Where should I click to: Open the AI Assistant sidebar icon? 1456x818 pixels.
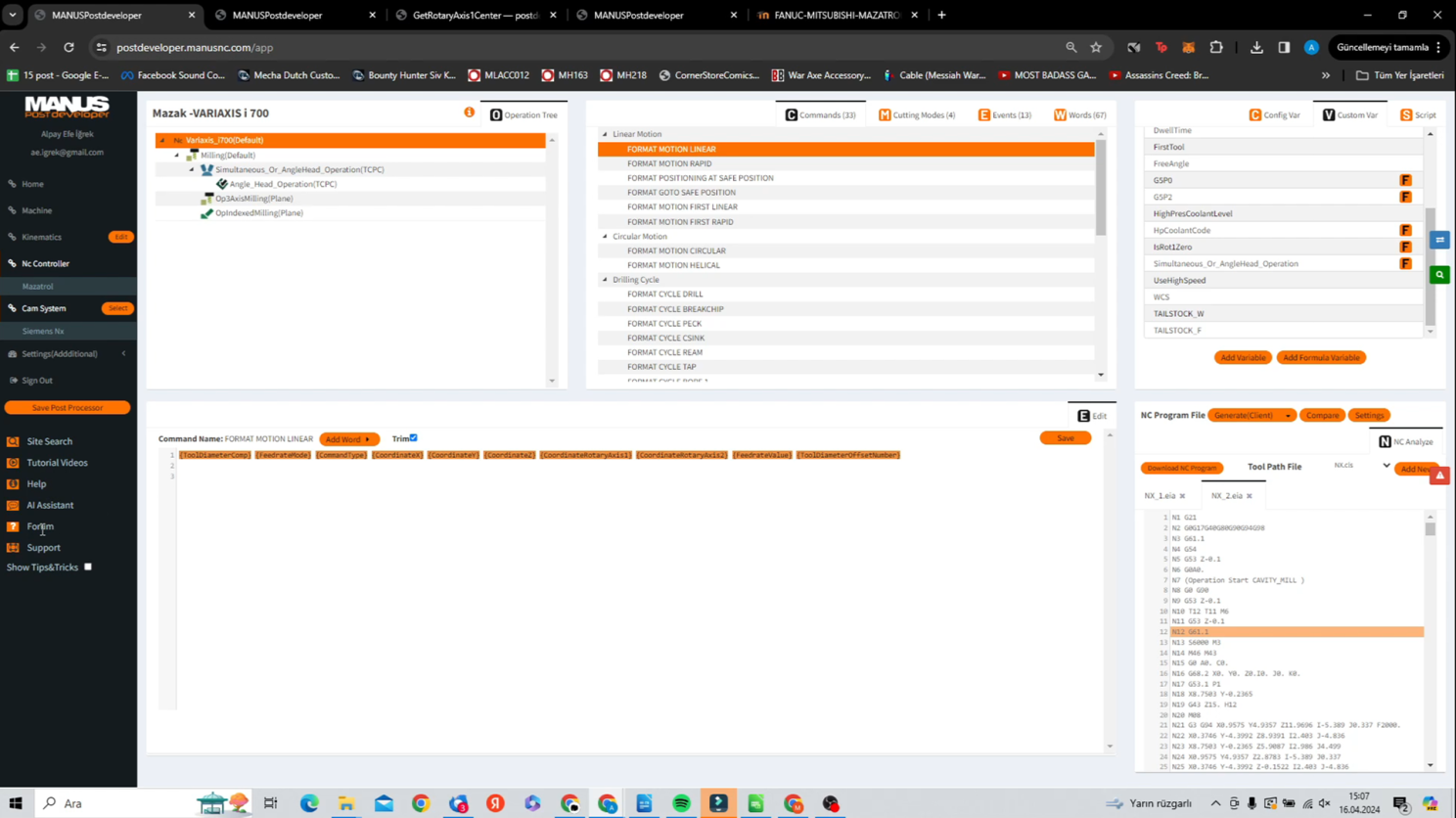(x=13, y=505)
